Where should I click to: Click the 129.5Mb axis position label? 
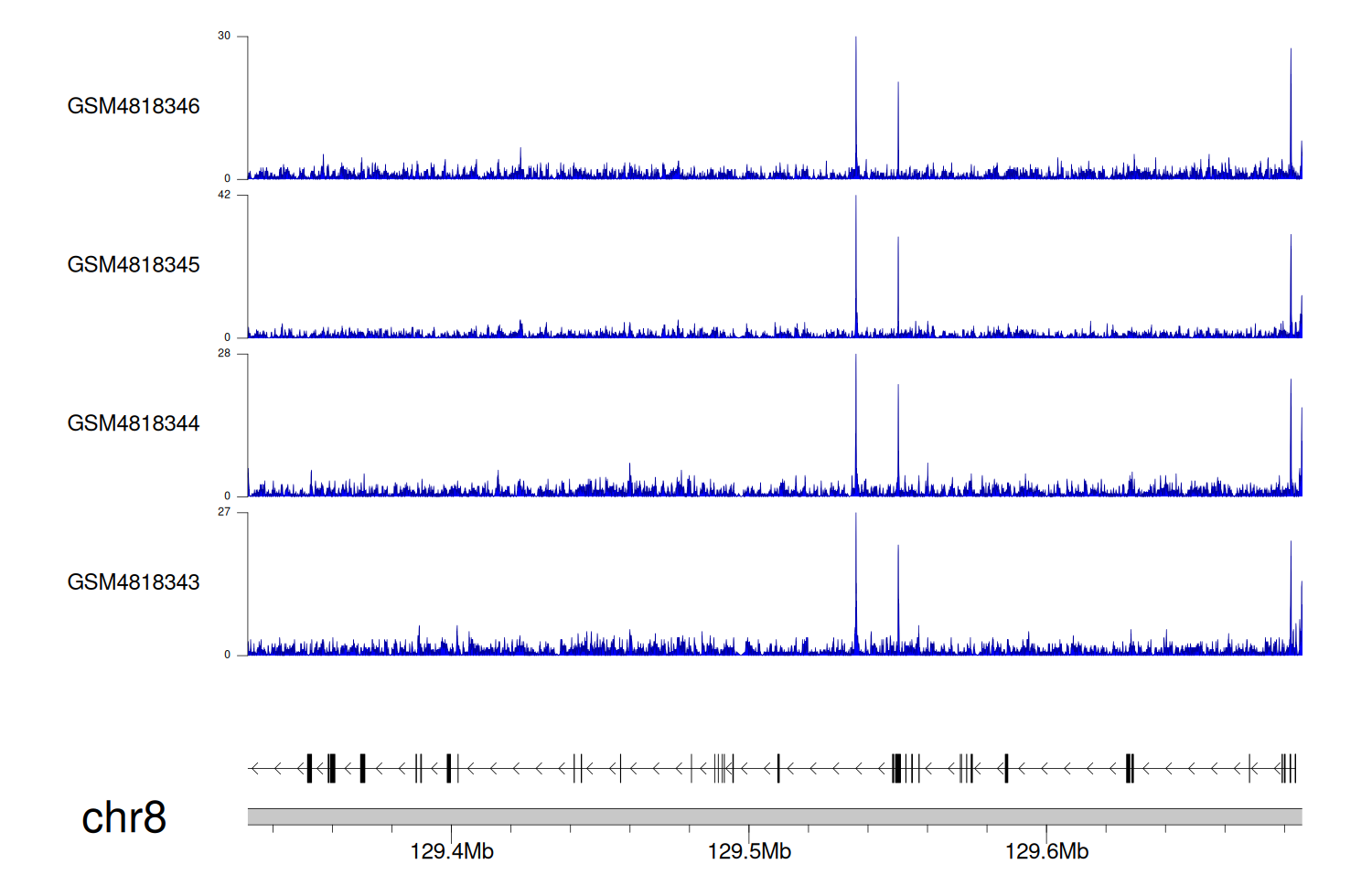click(749, 852)
